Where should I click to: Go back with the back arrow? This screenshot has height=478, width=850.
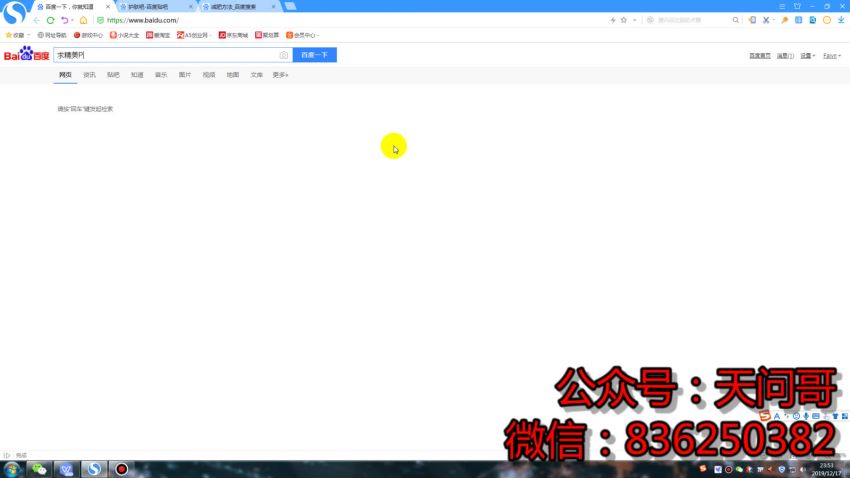[36, 21]
